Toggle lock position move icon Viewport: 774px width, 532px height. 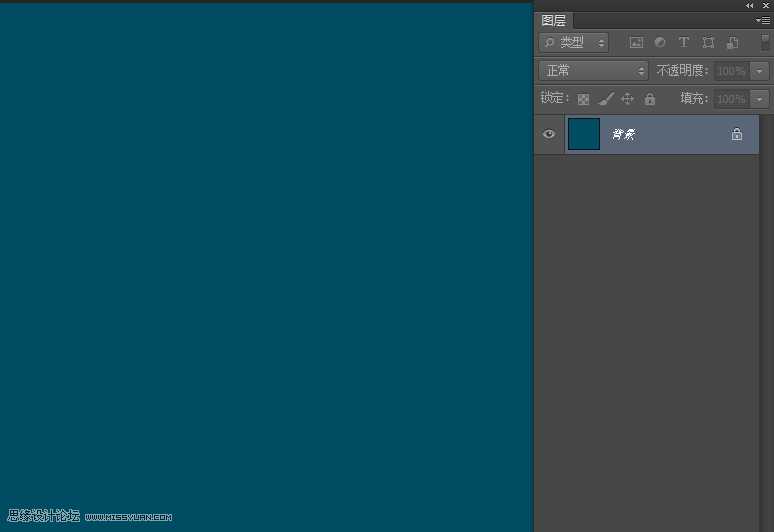click(x=628, y=99)
